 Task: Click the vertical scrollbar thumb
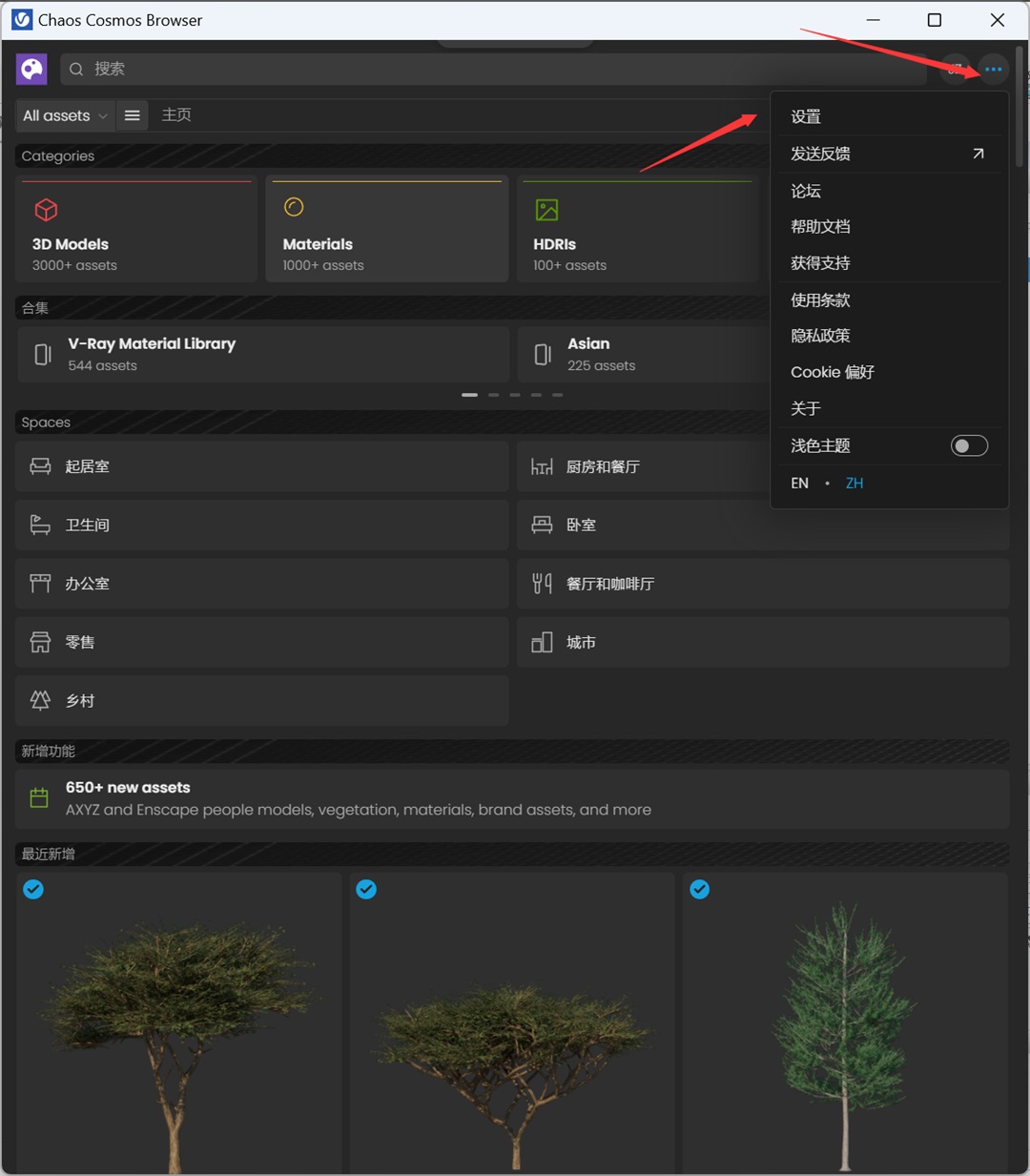pyautogui.click(x=1020, y=105)
